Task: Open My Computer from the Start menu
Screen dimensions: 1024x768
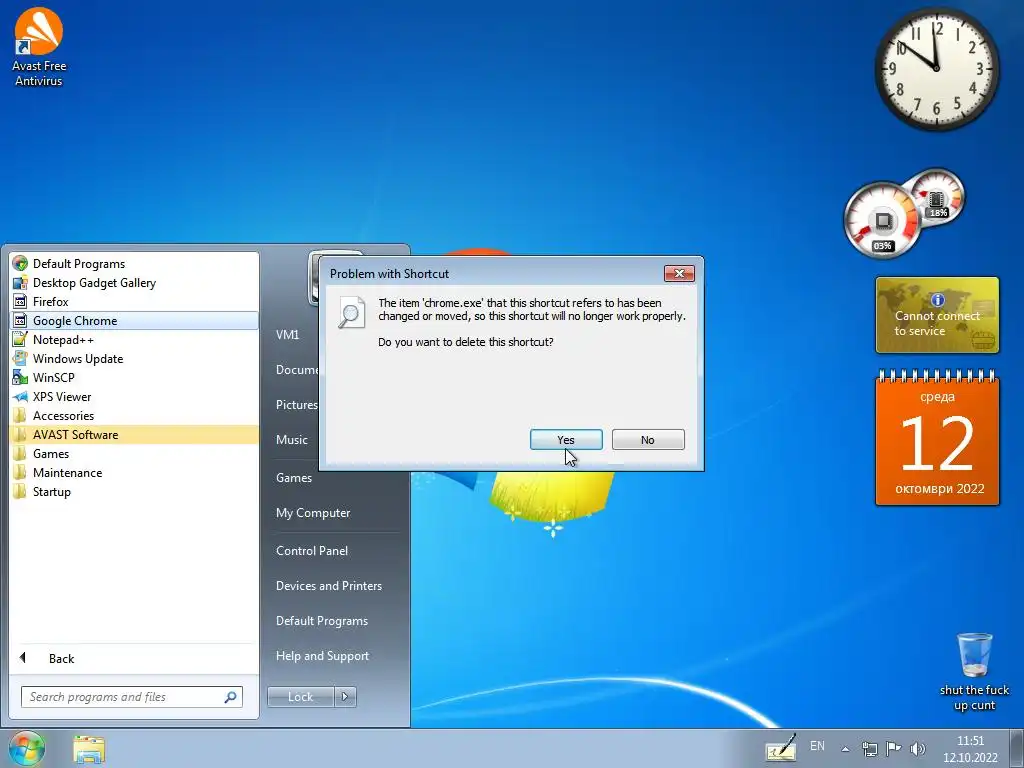Action: (313, 513)
